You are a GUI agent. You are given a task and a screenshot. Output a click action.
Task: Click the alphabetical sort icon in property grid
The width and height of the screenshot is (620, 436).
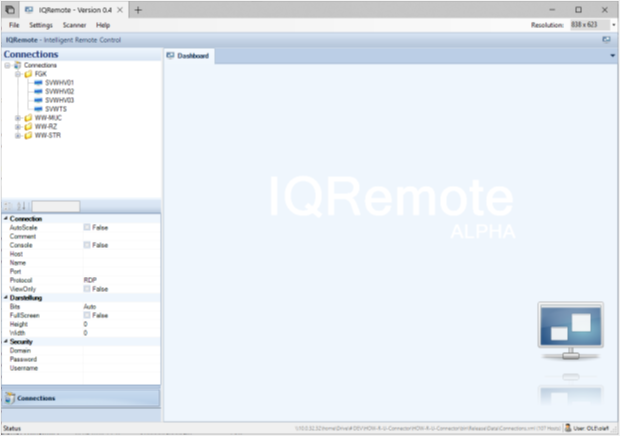click(x=23, y=206)
